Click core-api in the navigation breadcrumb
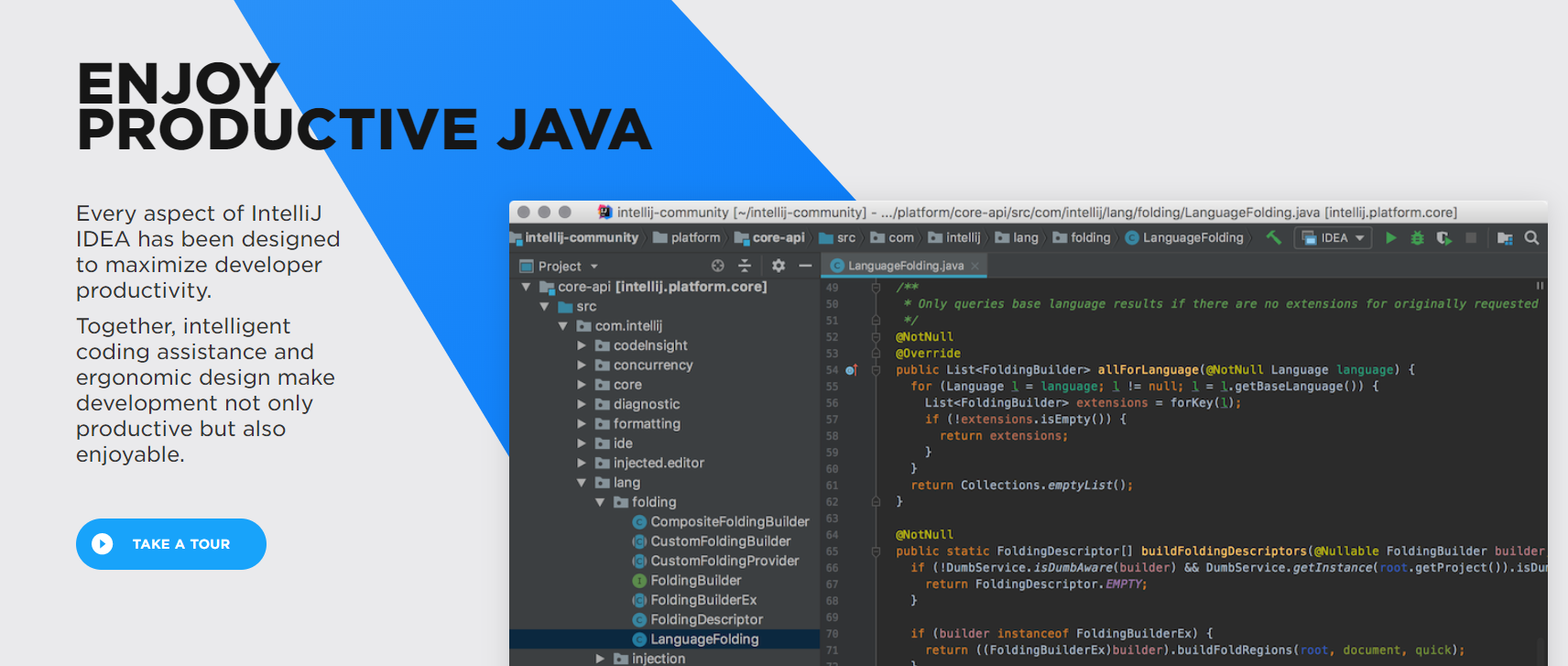 [x=778, y=238]
